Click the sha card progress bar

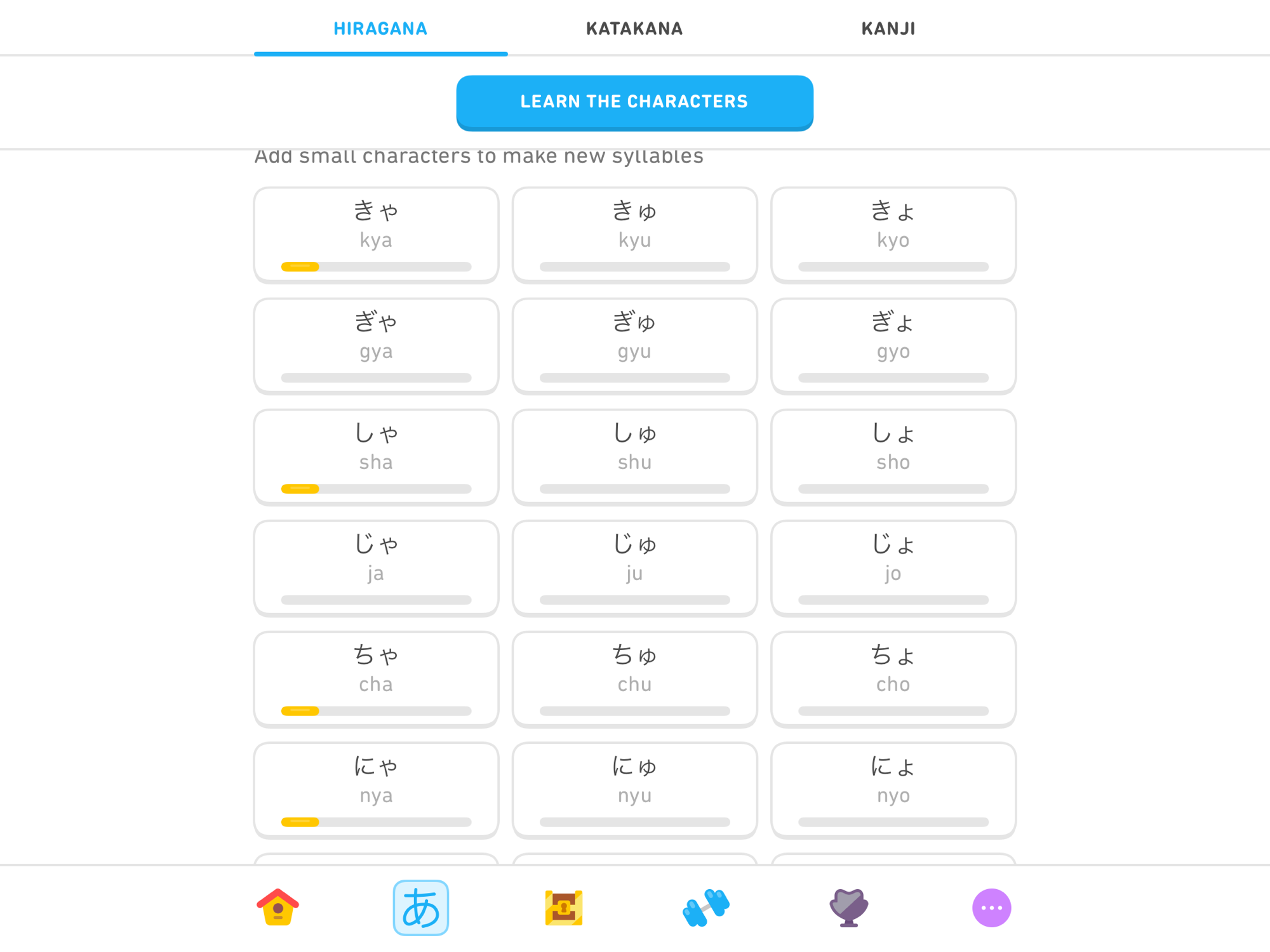(376, 489)
